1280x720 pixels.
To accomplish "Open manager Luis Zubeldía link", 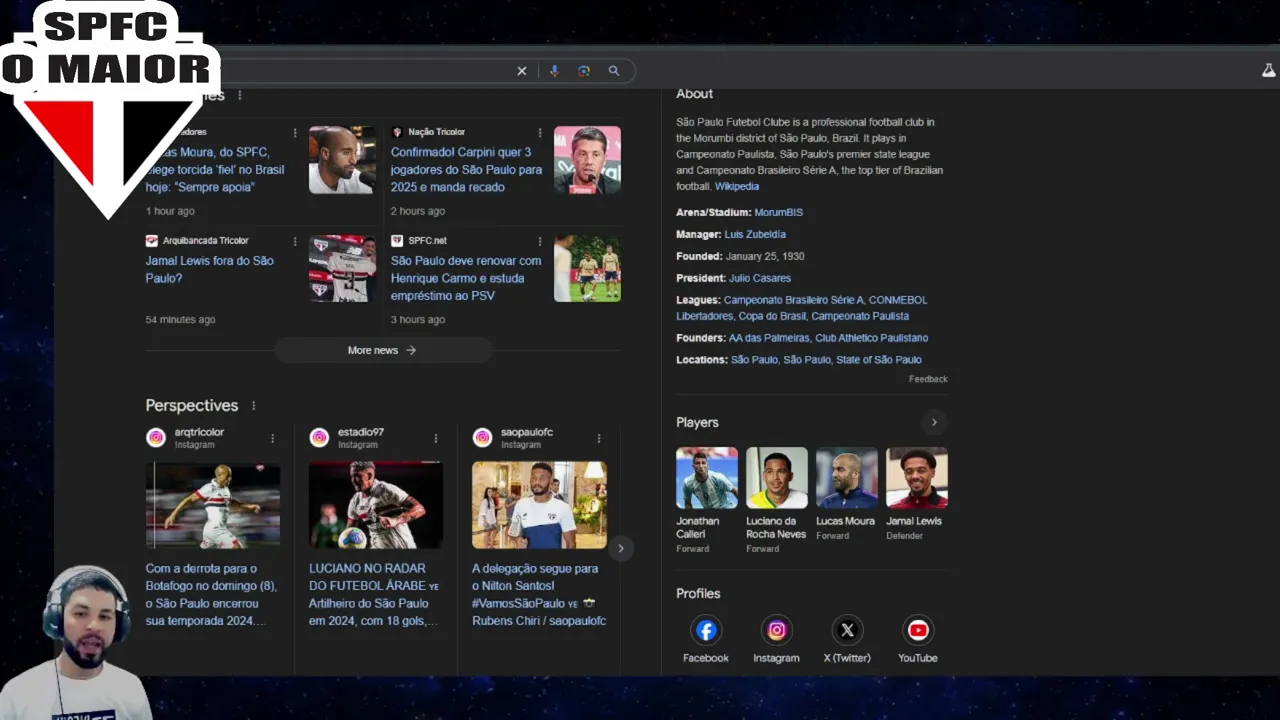I will pos(755,235).
